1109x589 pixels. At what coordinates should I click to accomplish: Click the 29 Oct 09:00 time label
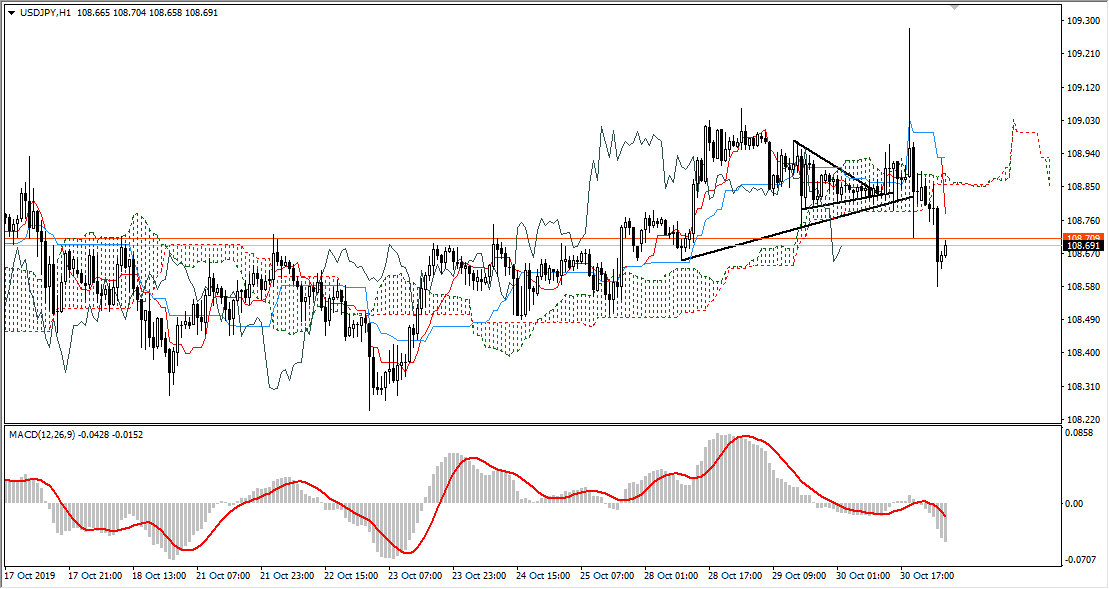click(800, 576)
